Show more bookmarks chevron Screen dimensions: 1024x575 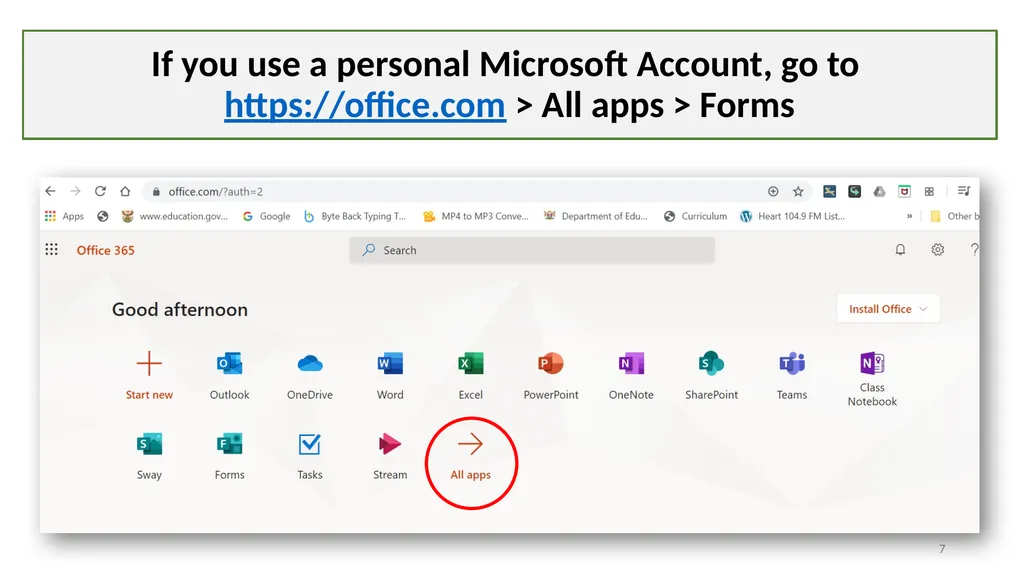click(909, 216)
